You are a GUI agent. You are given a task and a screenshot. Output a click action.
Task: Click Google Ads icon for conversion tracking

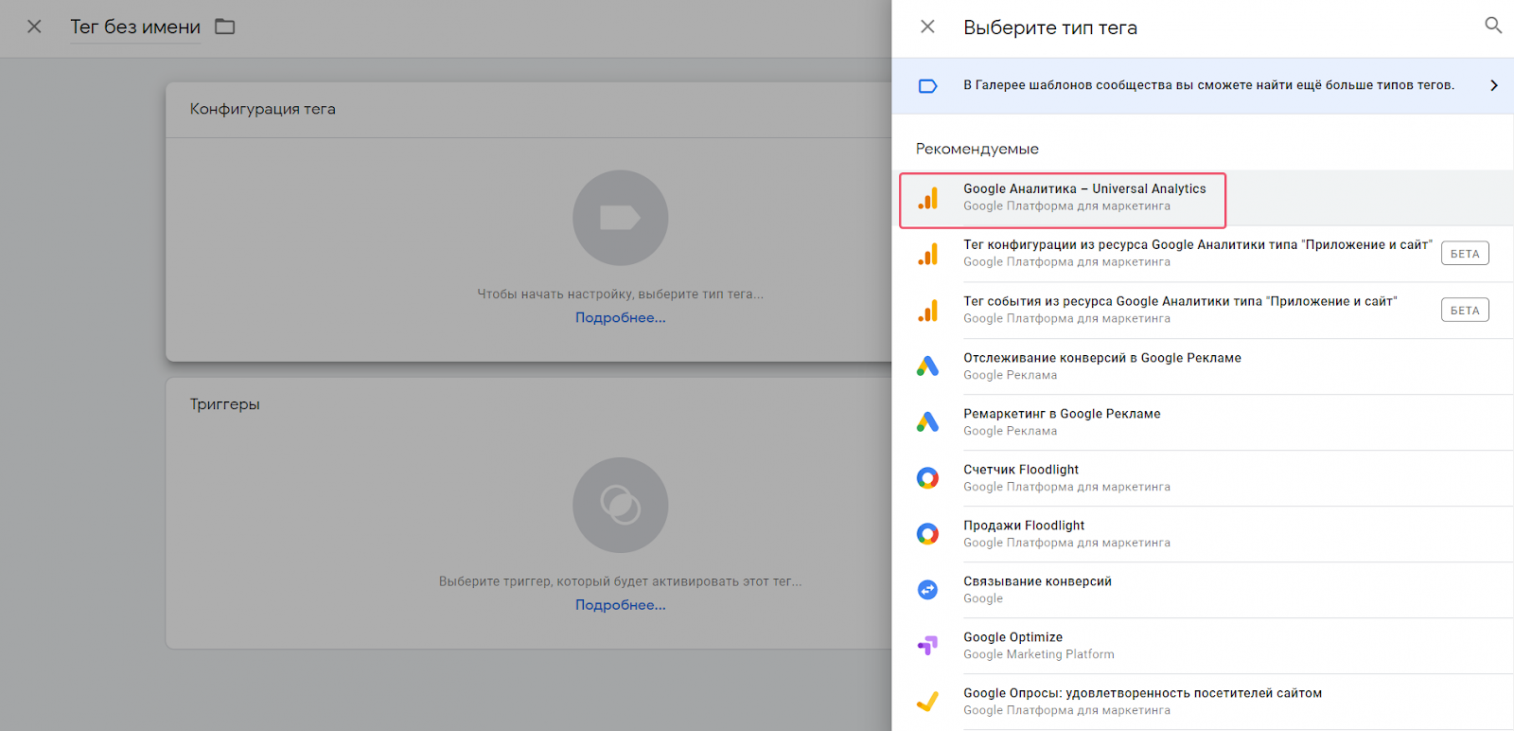[x=928, y=366]
